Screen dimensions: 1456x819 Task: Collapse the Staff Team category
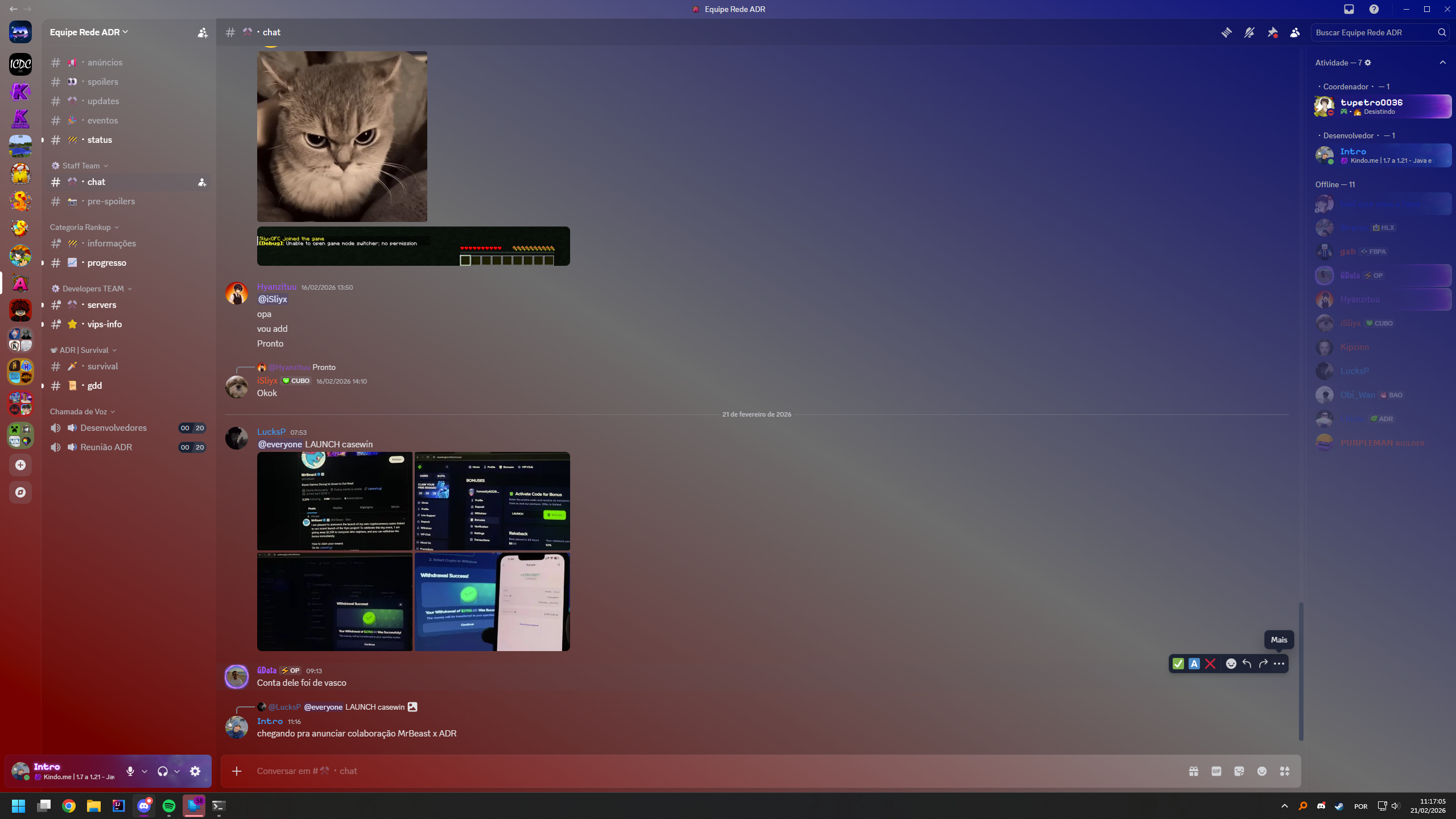tap(80, 166)
